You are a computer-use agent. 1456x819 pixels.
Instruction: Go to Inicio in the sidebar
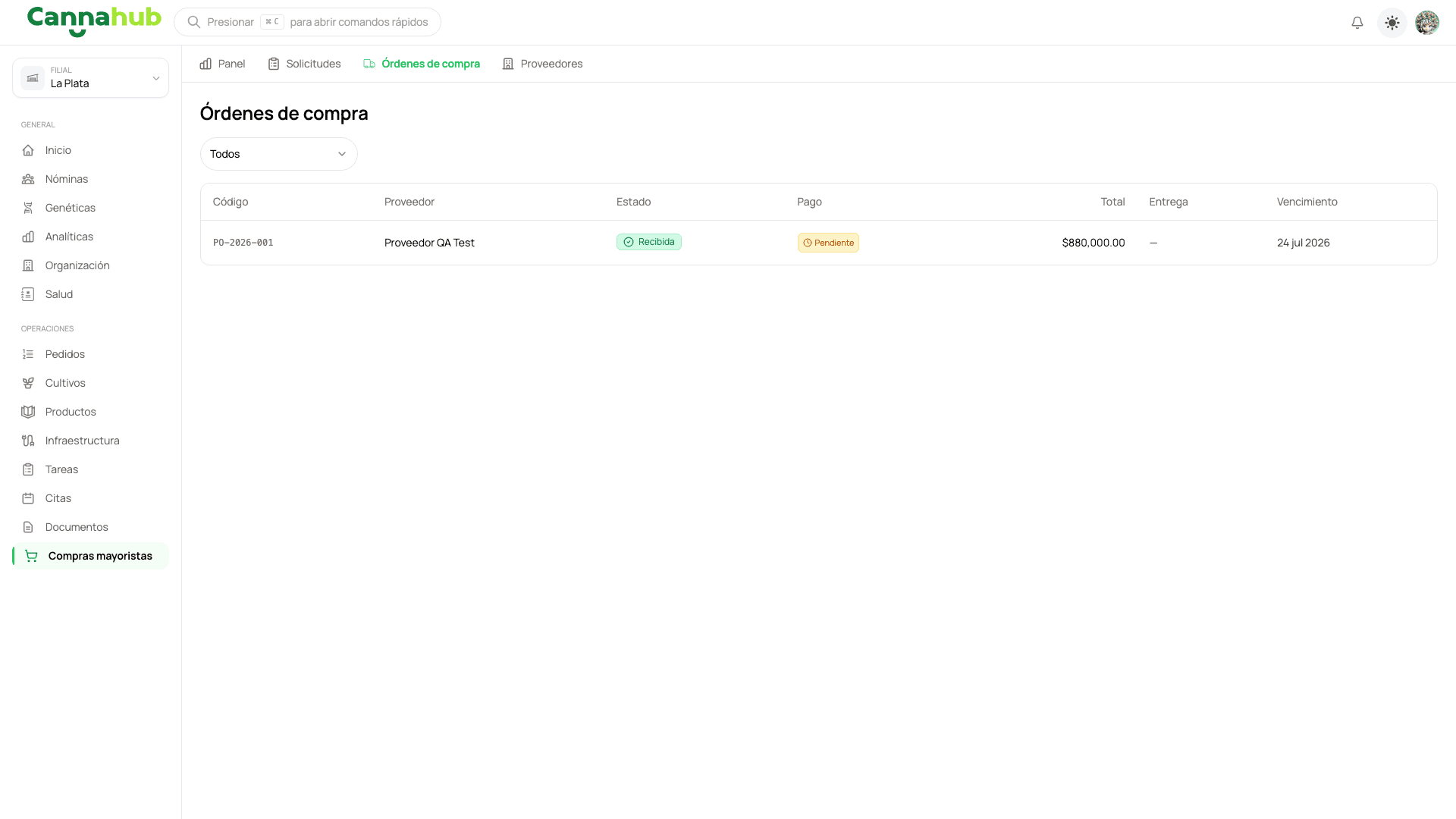(x=90, y=150)
